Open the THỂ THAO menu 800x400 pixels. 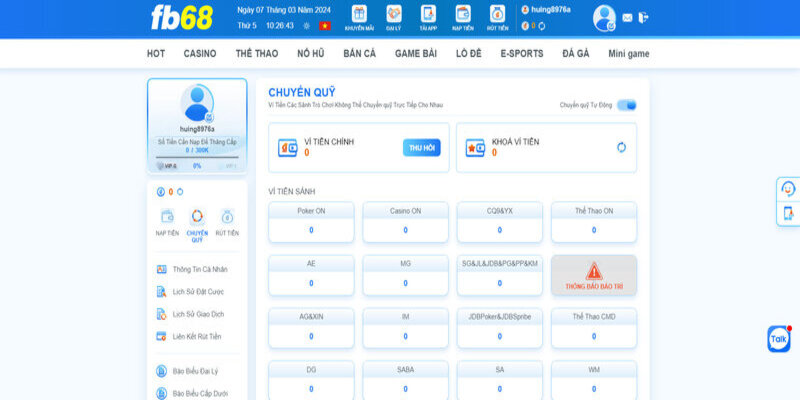click(x=257, y=54)
